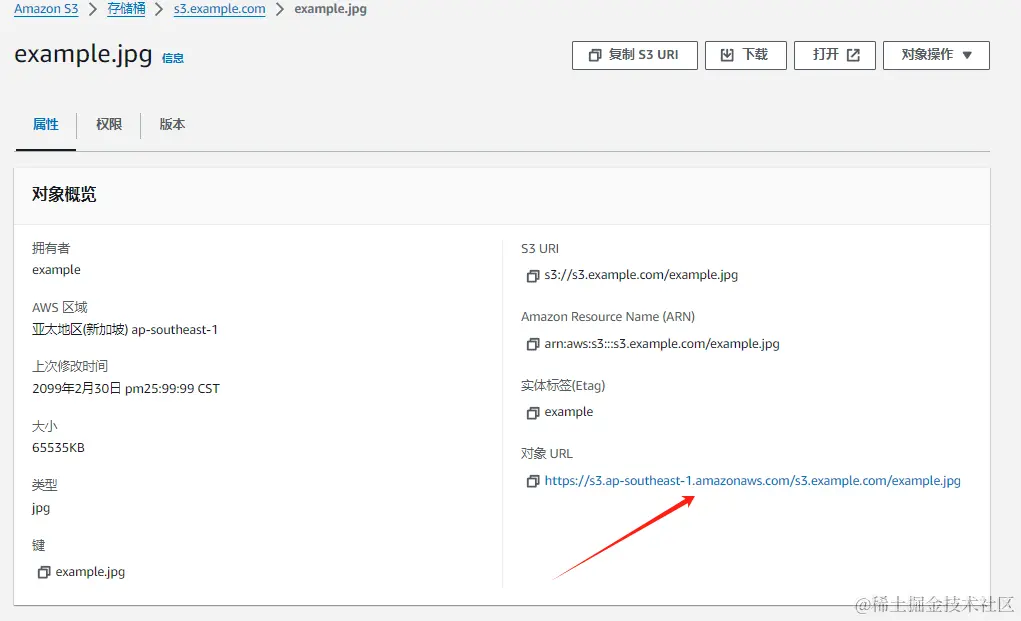
Task: Click the size value 65535KB
Action: coord(59,448)
